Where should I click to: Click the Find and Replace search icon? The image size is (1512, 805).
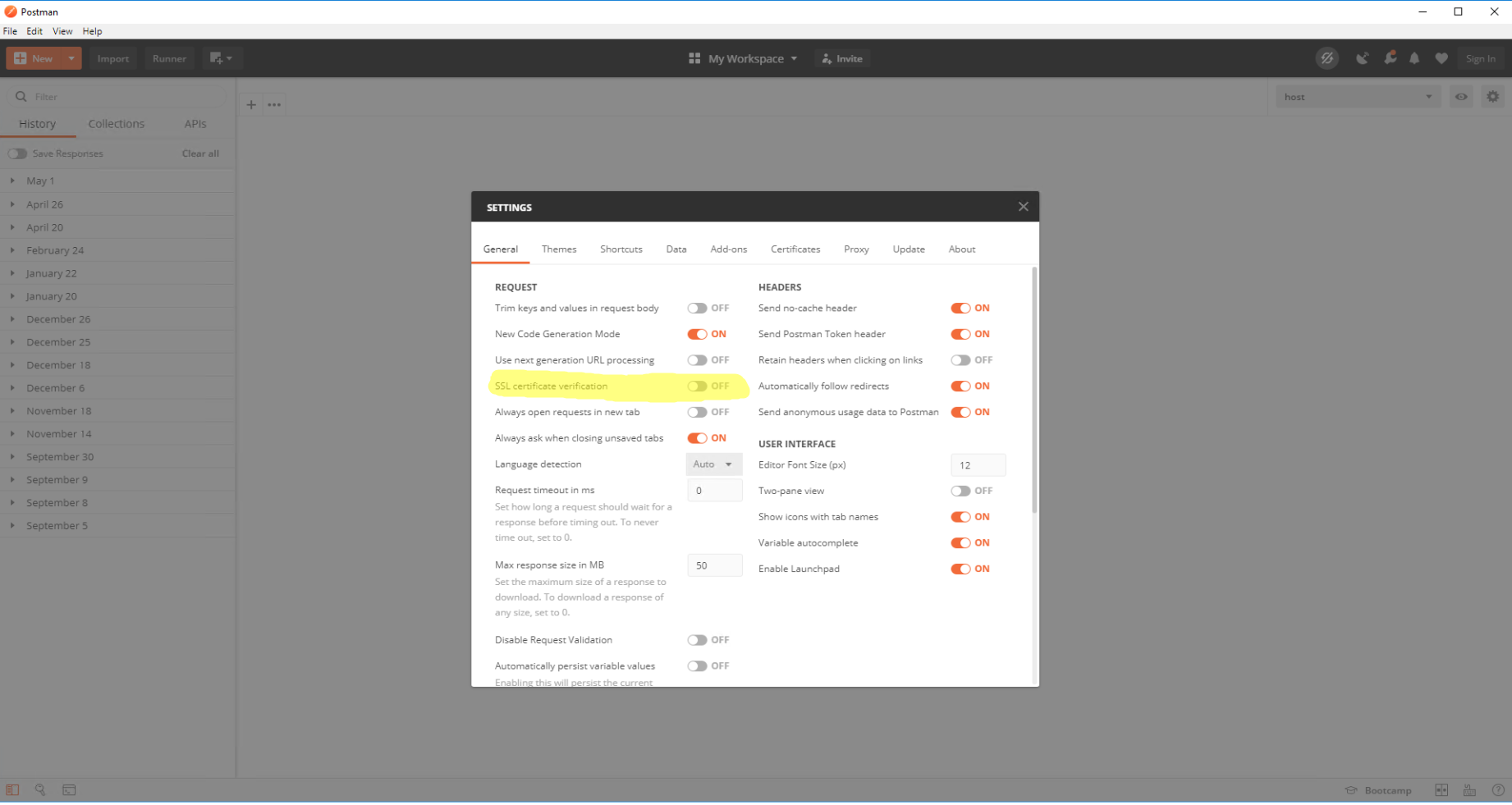[x=39, y=790]
